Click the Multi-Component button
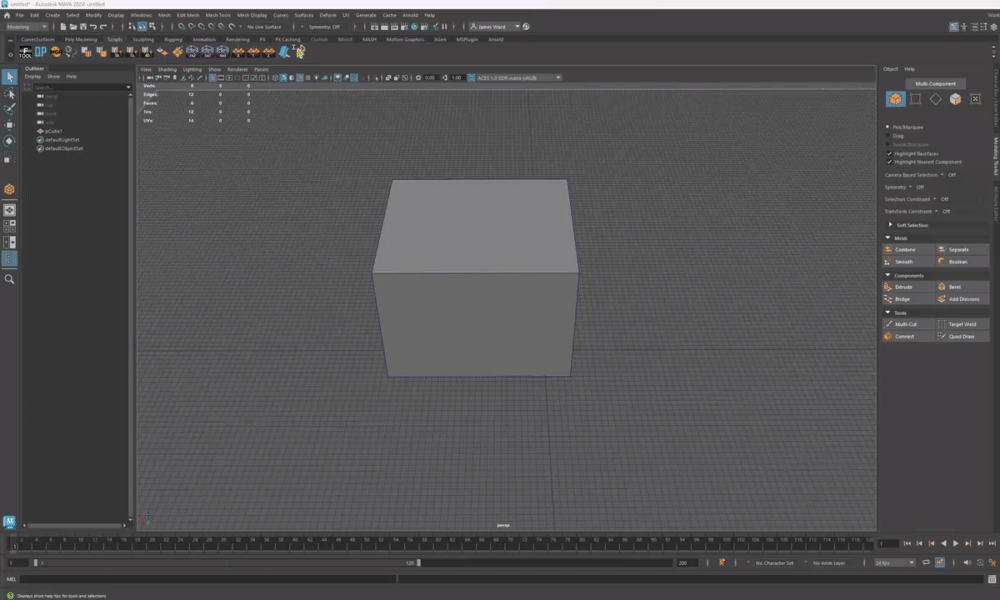The width and height of the screenshot is (1000, 600). tap(935, 83)
